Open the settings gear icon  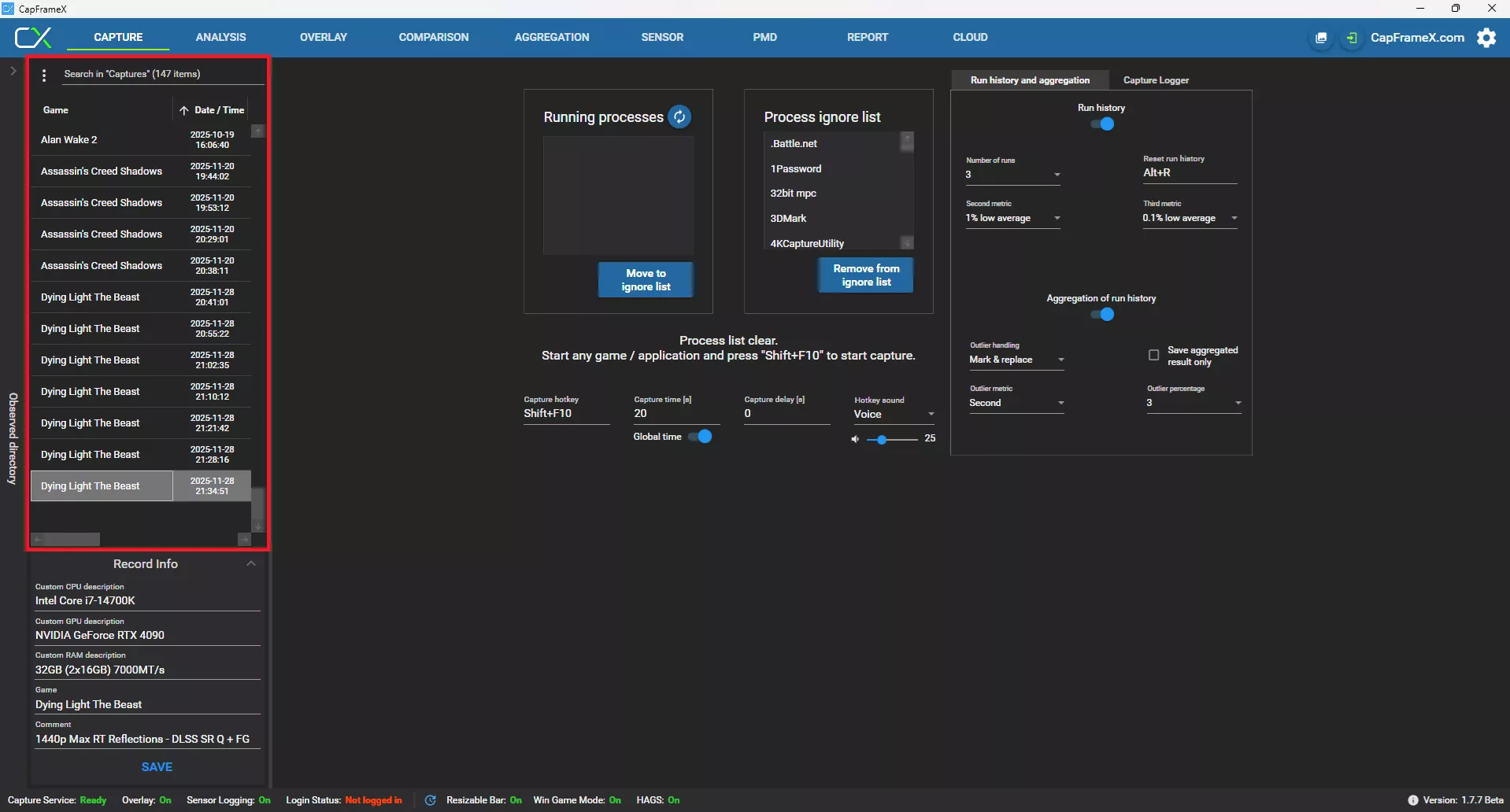[1486, 38]
